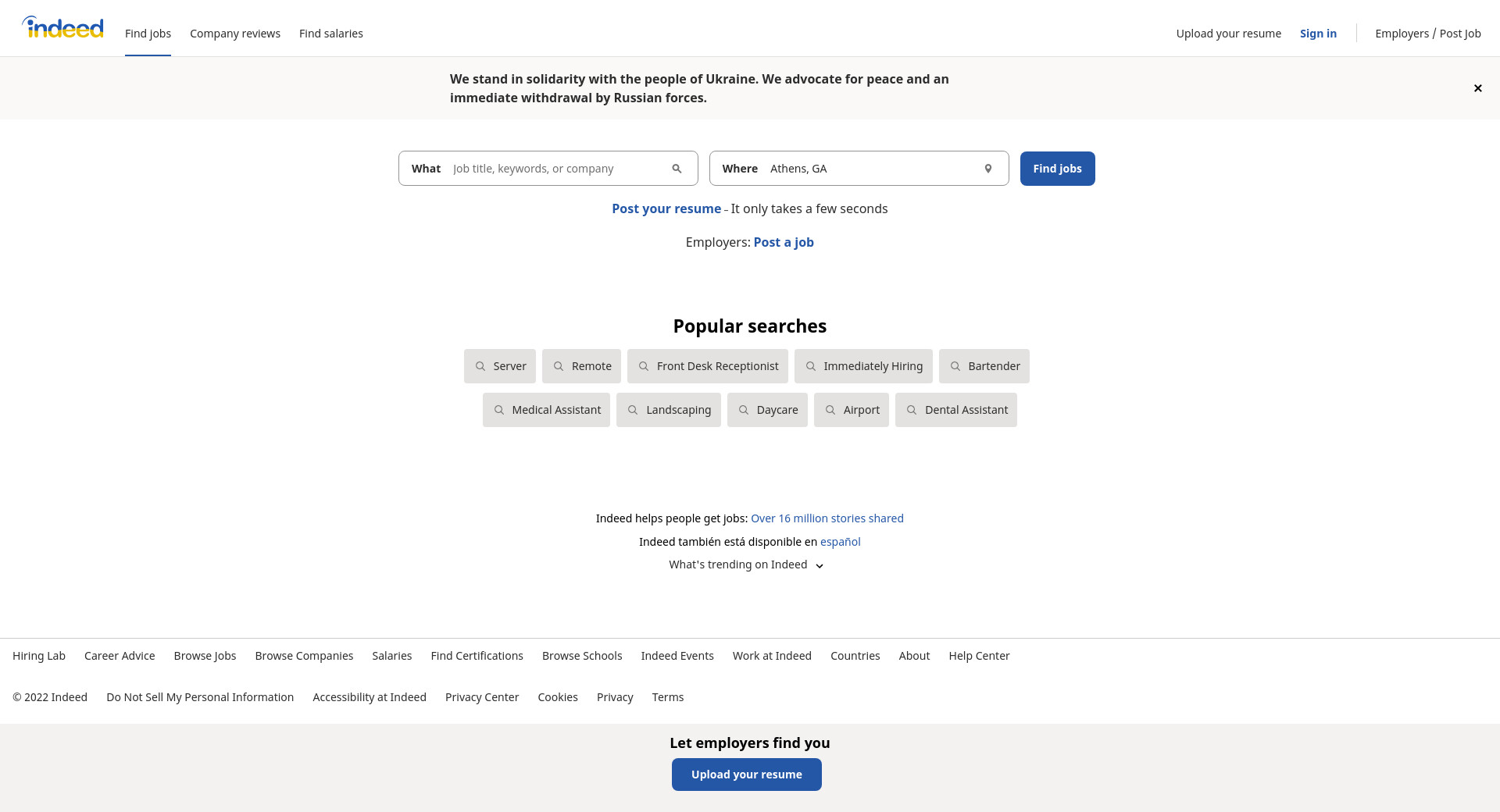The height and width of the screenshot is (812, 1500).
Task: Click the Indeed logo
Action: coord(63,28)
